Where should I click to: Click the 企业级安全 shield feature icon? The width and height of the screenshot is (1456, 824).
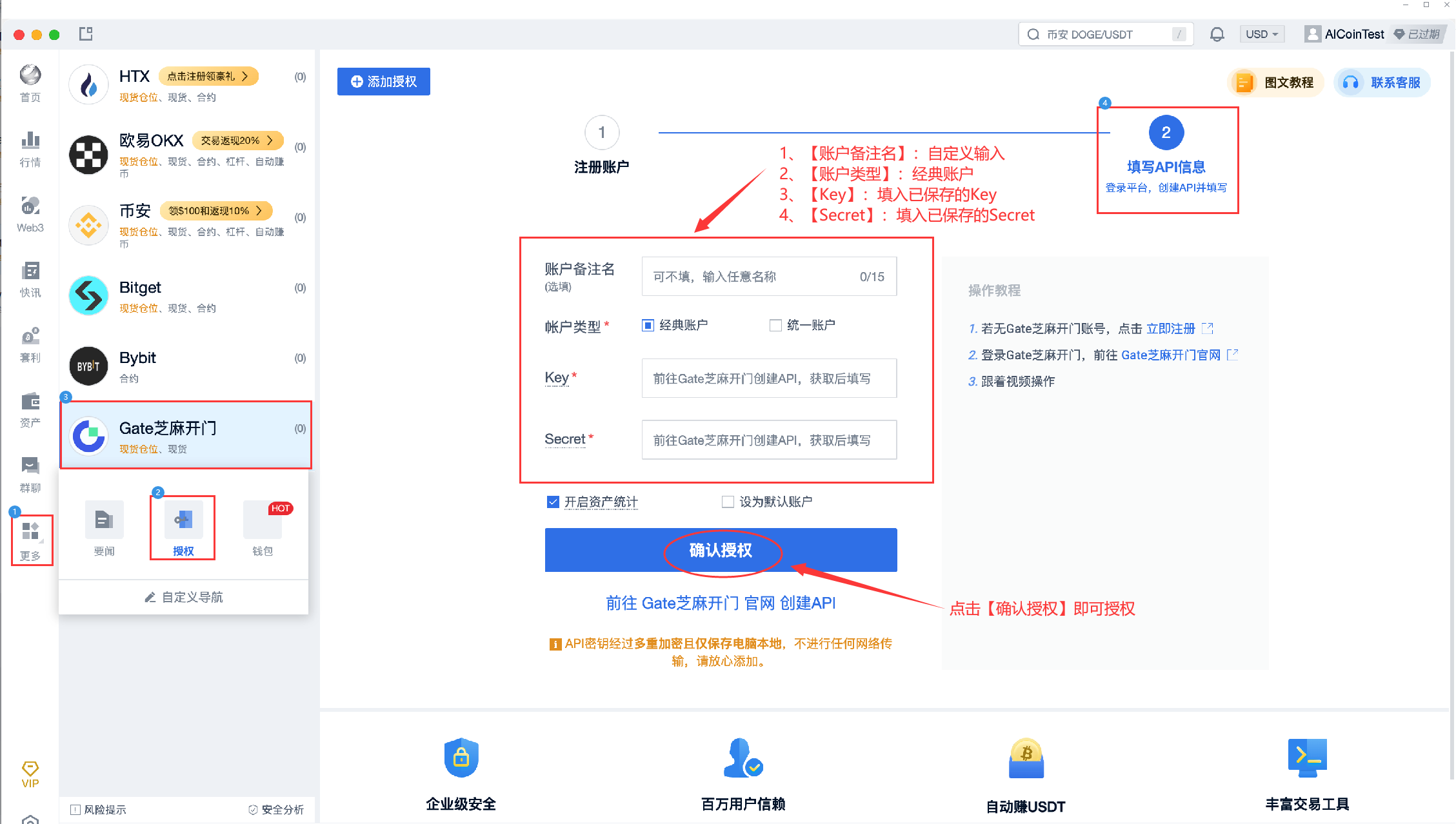[x=461, y=757]
